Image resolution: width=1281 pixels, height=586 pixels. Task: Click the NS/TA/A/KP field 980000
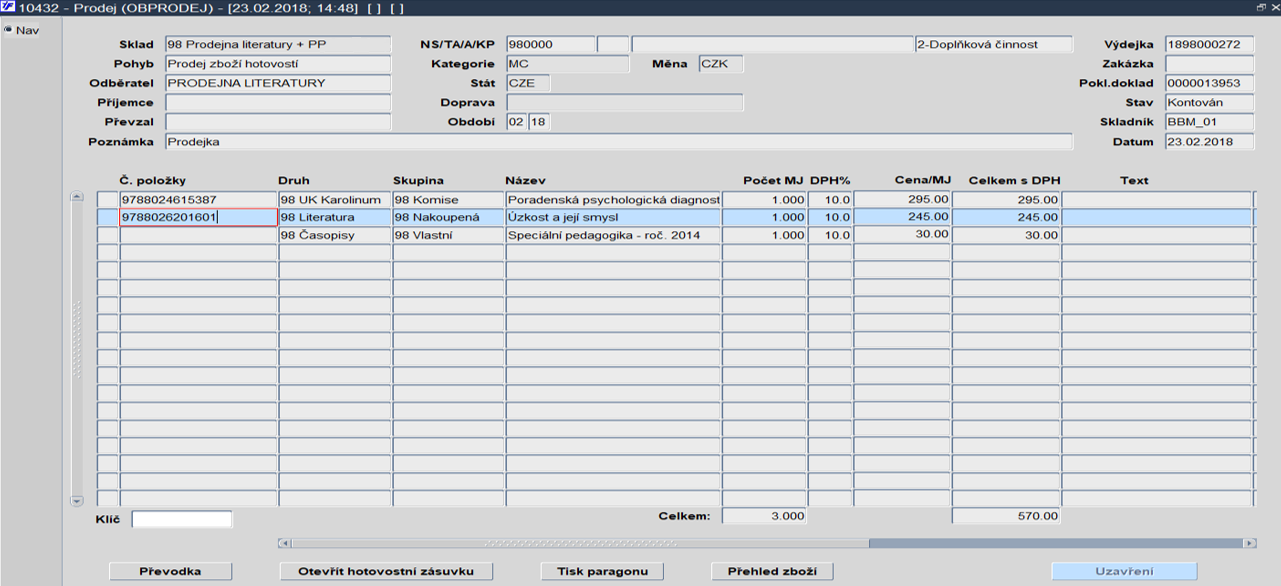[x=551, y=45]
